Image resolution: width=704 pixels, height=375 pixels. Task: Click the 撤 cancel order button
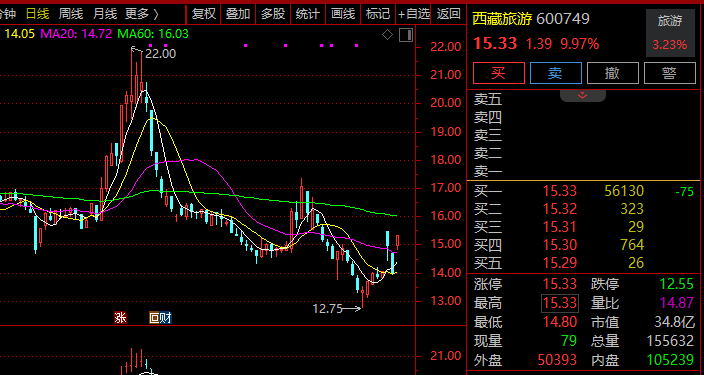coord(612,73)
